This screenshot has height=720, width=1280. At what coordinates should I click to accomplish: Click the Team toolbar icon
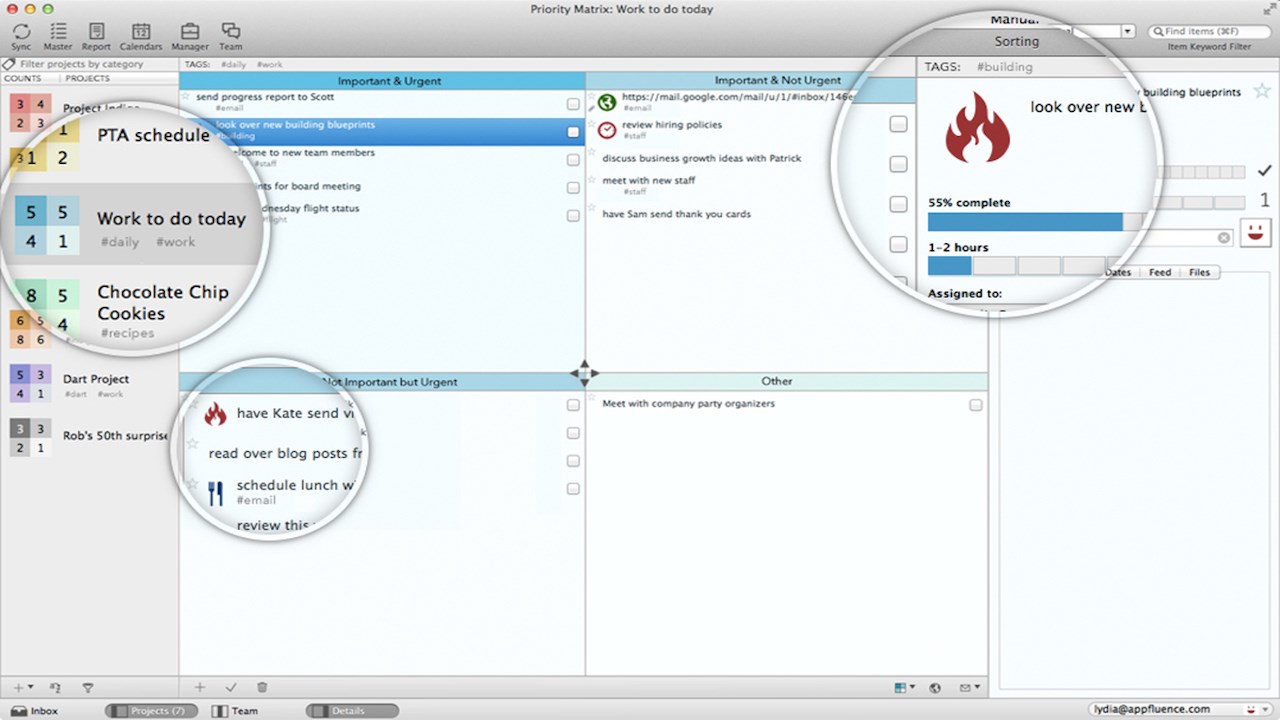[x=231, y=31]
